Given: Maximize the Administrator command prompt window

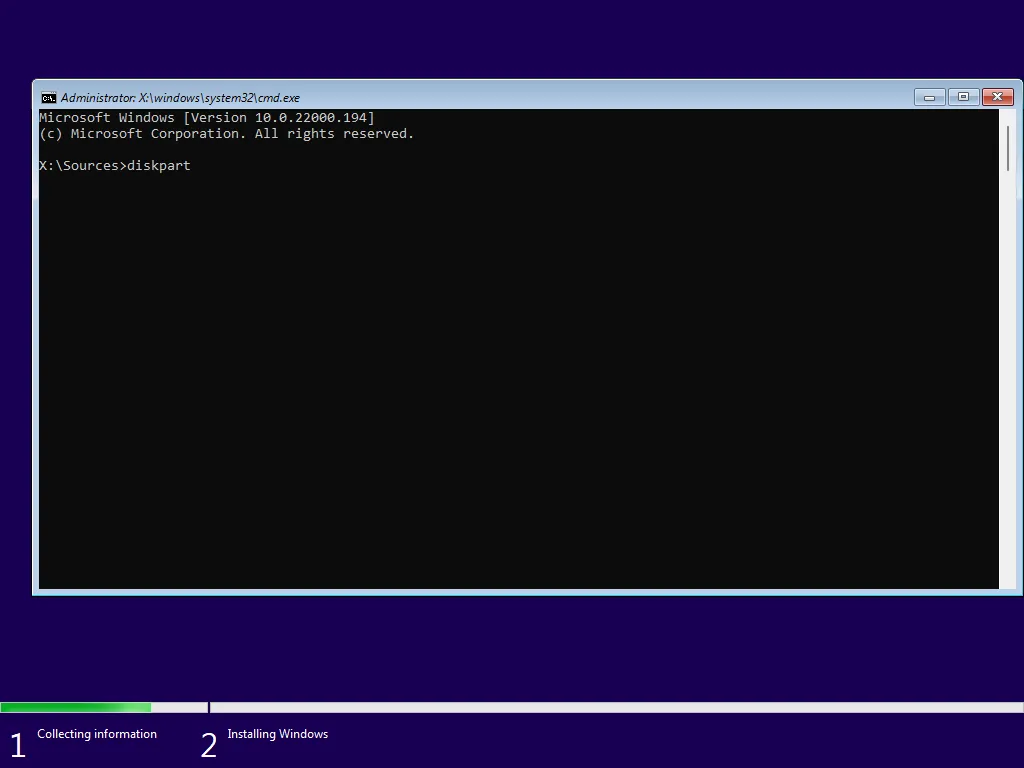Looking at the screenshot, I should 963,97.
